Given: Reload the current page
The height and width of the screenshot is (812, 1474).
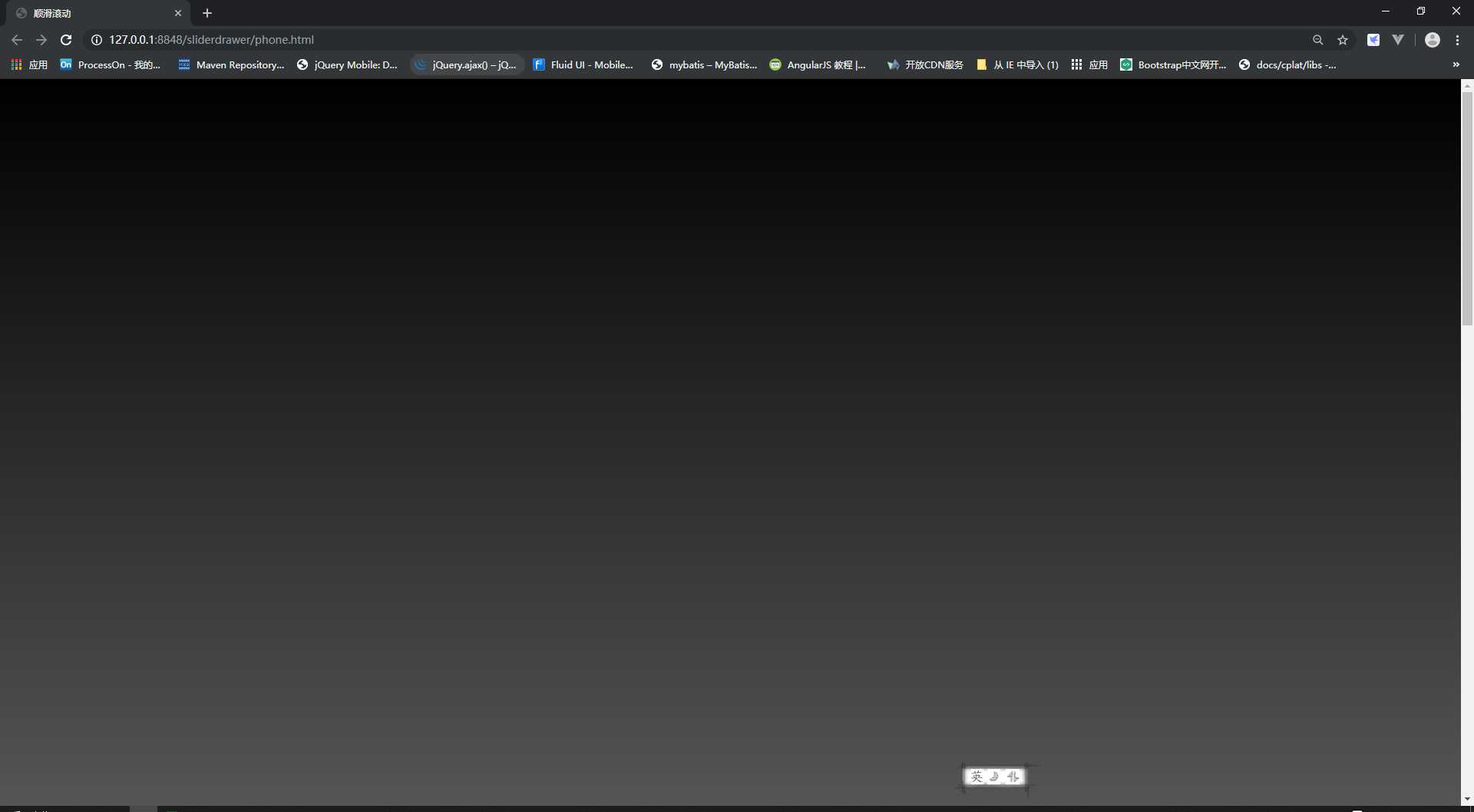Looking at the screenshot, I should tap(66, 40).
